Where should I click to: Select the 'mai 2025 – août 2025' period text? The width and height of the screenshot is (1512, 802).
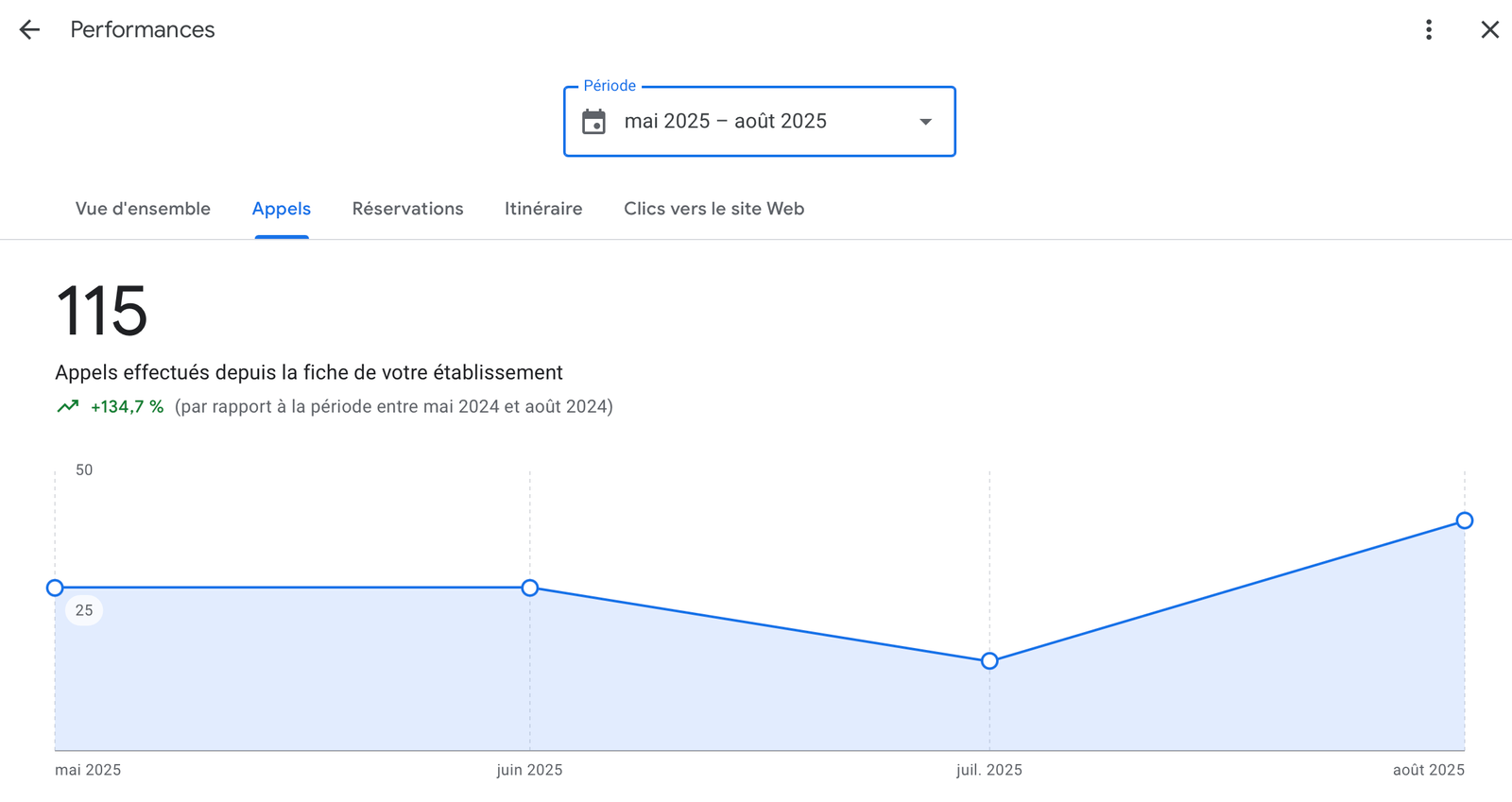pyautogui.click(x=725, y=122)
